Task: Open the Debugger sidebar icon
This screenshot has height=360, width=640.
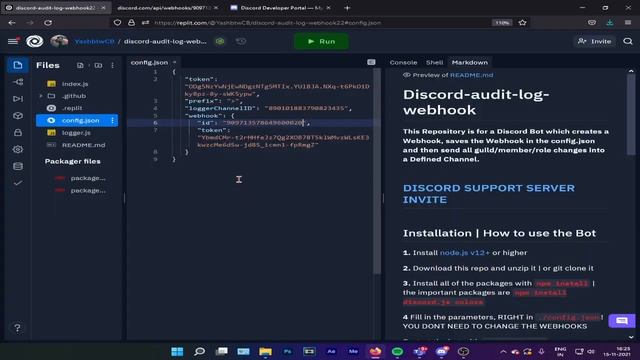Action: click(18, 99)
